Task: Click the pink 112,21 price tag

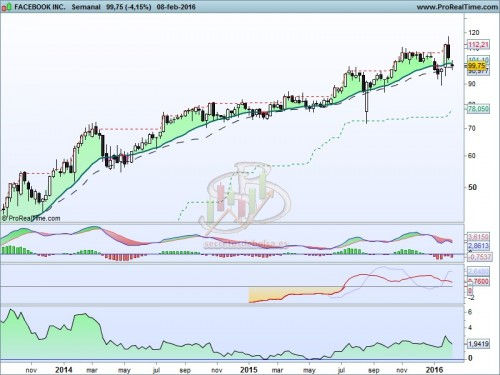Action: (478, 45)
